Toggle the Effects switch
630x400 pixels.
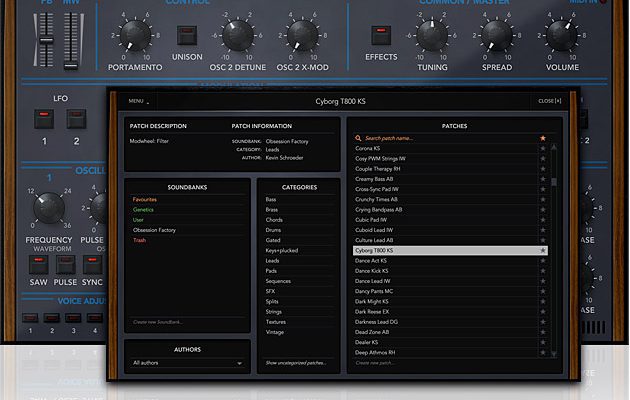click(381, 36)
